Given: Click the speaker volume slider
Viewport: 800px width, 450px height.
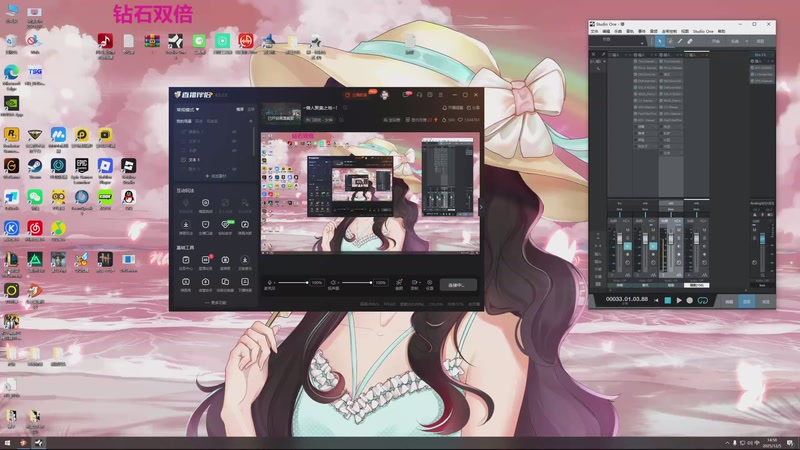Looking at the screenshot, I should click(357, 283).
